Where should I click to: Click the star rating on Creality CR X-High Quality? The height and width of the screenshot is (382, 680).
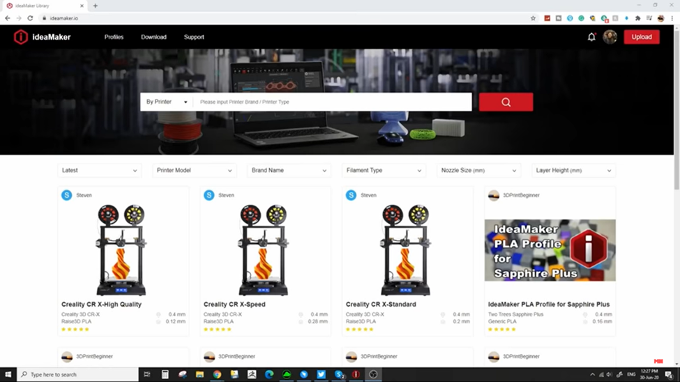tap(75, 330)
